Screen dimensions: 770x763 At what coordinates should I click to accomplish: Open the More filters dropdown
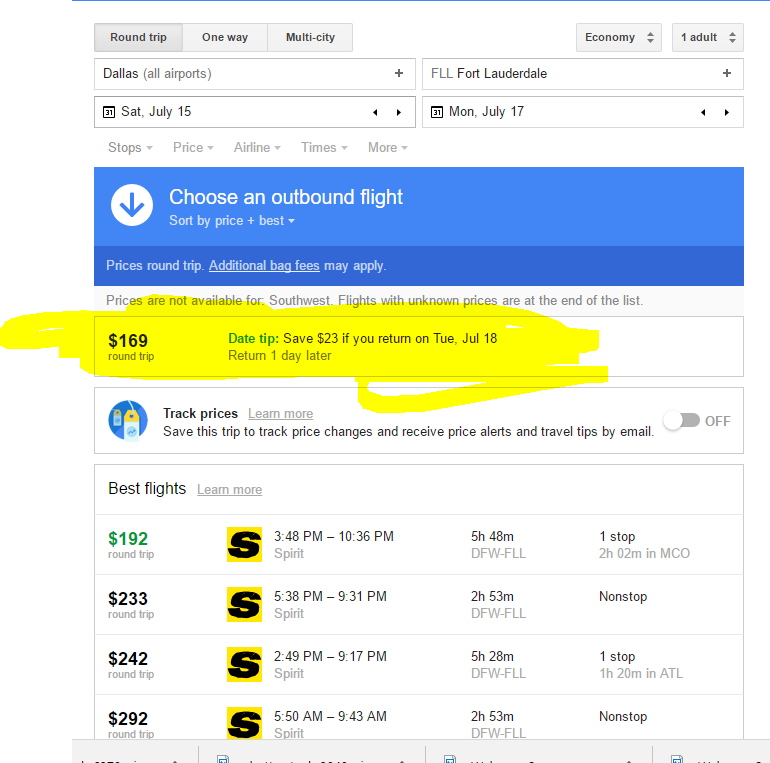click(x=387, y=148)
